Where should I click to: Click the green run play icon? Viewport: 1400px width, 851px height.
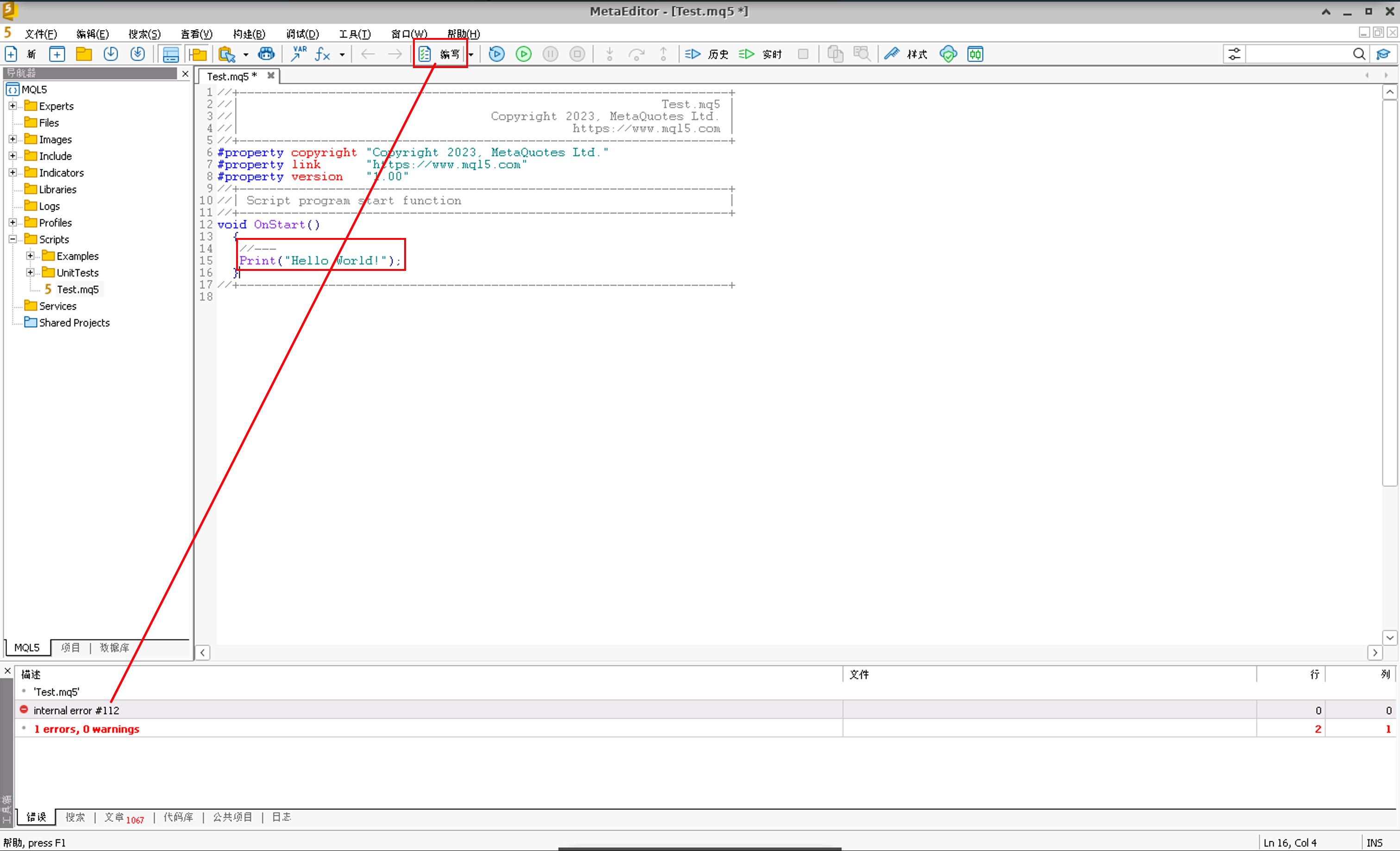[x=523, y=54]
